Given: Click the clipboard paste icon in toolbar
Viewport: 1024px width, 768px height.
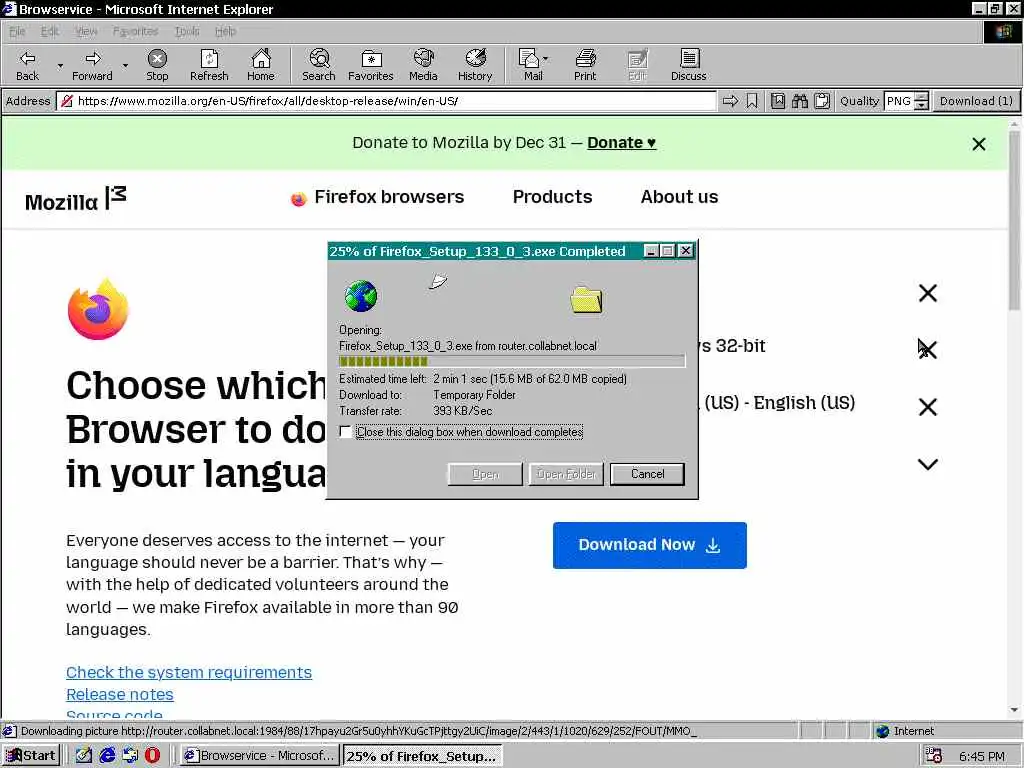Looking at the screenshot, I should [x=822, y=101].
